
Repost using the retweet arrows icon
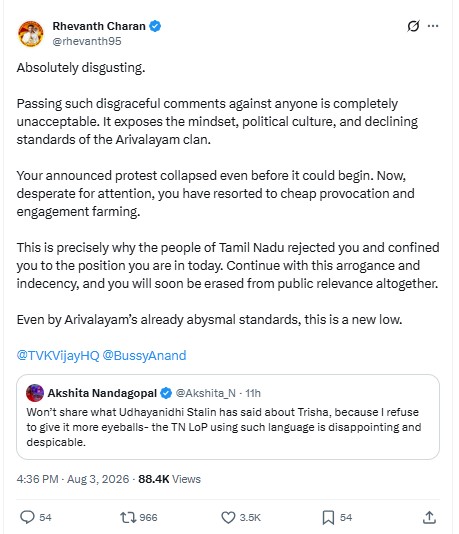[x=128, y=517]
